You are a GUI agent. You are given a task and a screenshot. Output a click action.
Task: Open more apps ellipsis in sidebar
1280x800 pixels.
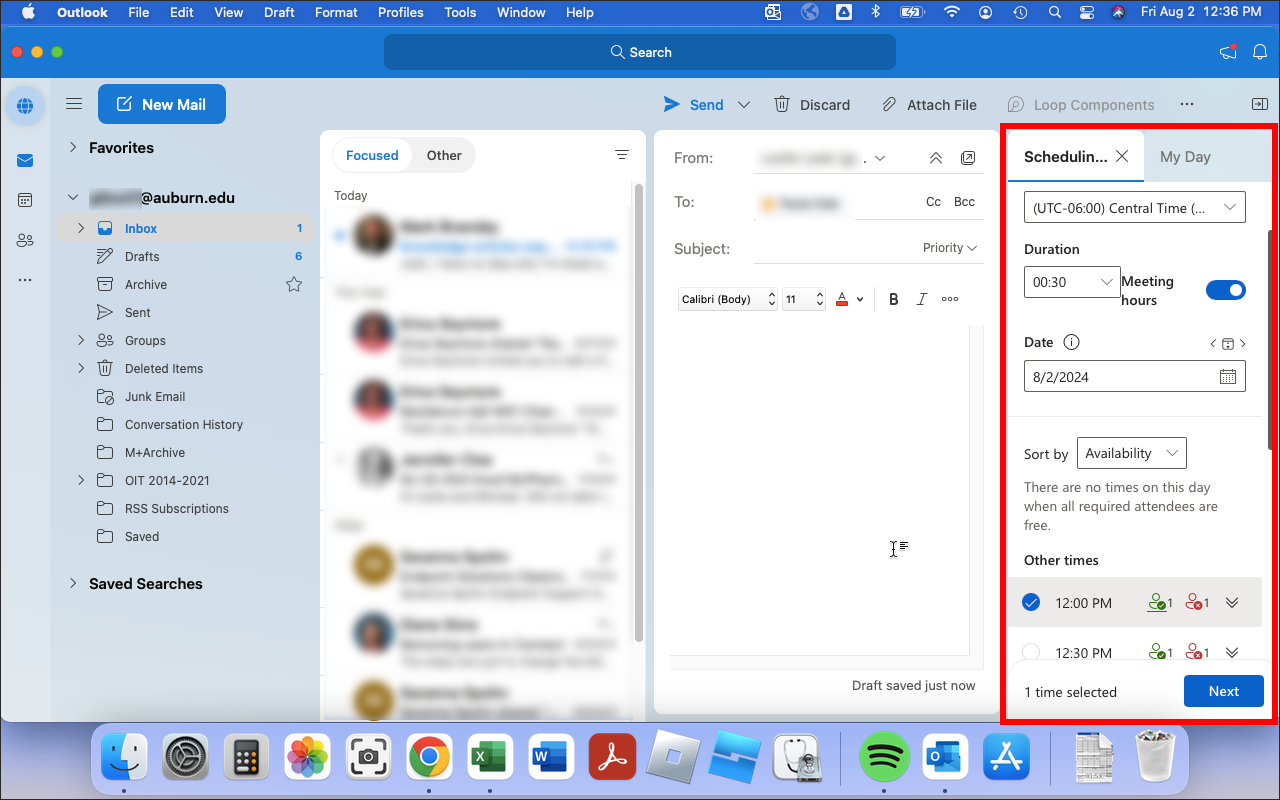pos(25,280)
